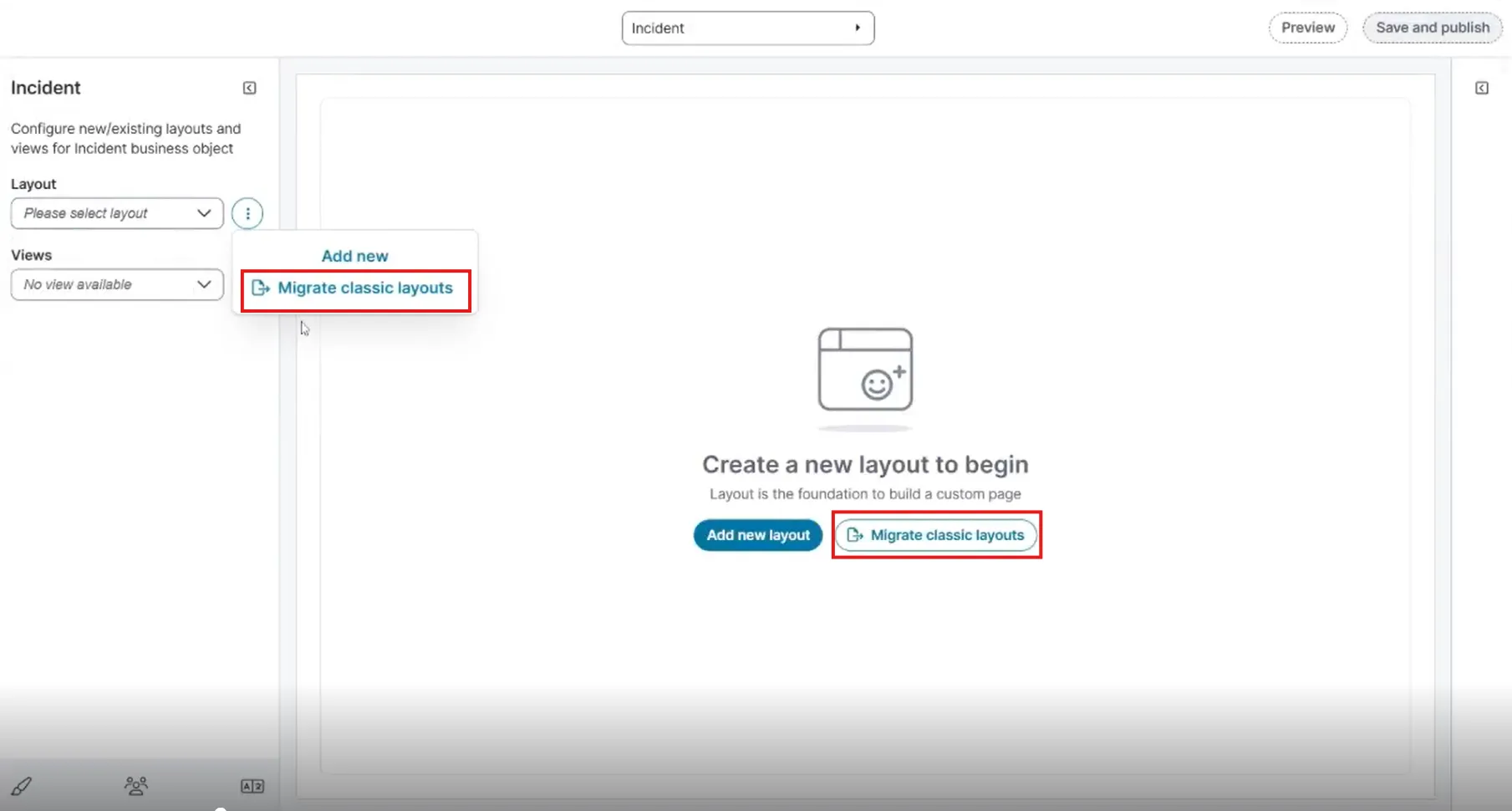Open the translation A/Z icon at bottom
1512x811 pixels.
click(x=252, y=786)
